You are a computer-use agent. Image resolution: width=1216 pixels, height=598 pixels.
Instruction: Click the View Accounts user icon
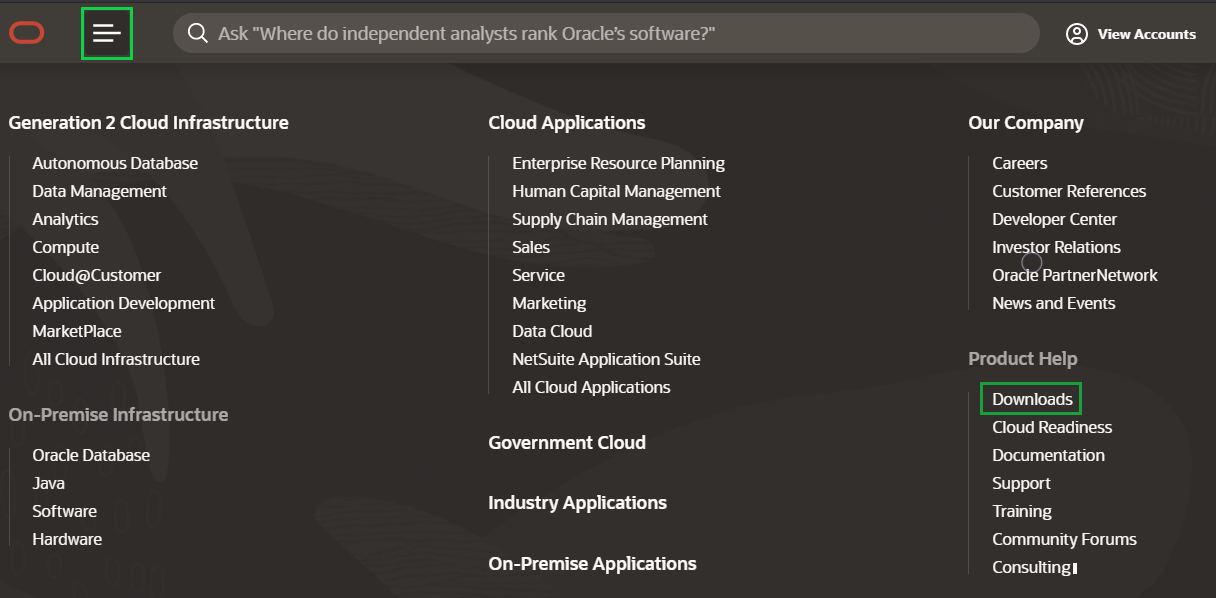(1076, 34)
